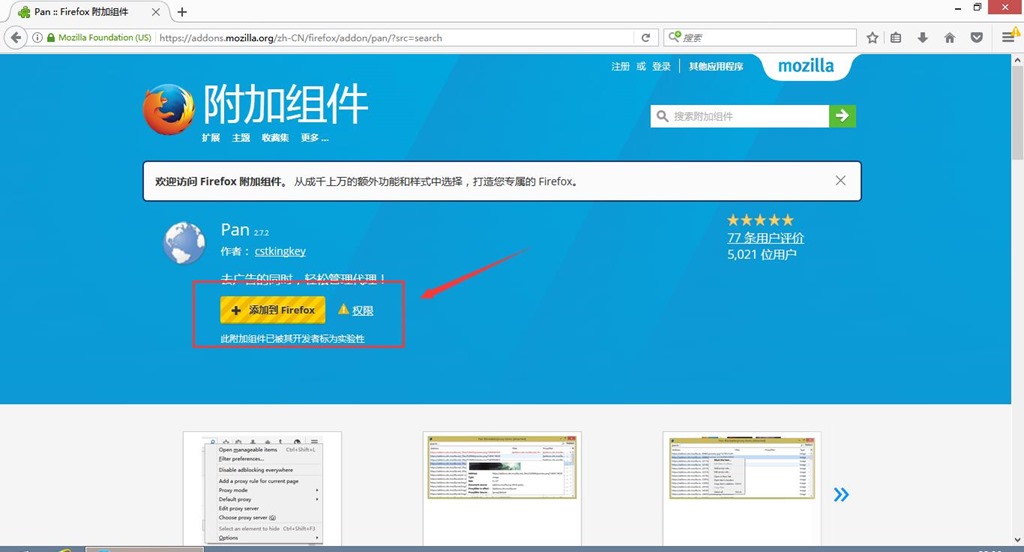Open the Pocket icon in toolbar
Screen dimensions: 1024x552
[x=976, y=38]
